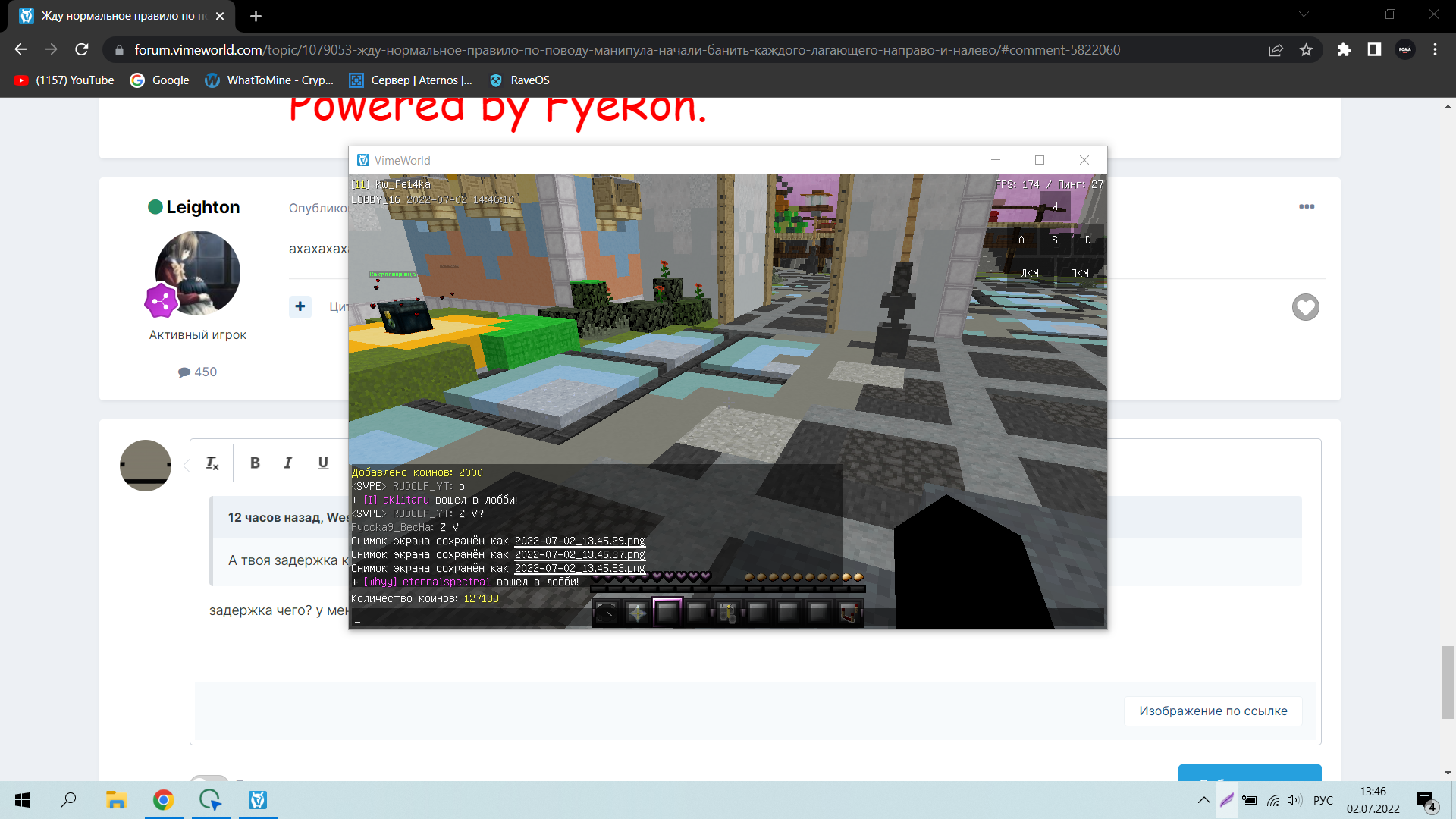Open the notification center icon
This screenshot has height=819, width=1456.
point(1426,800)
